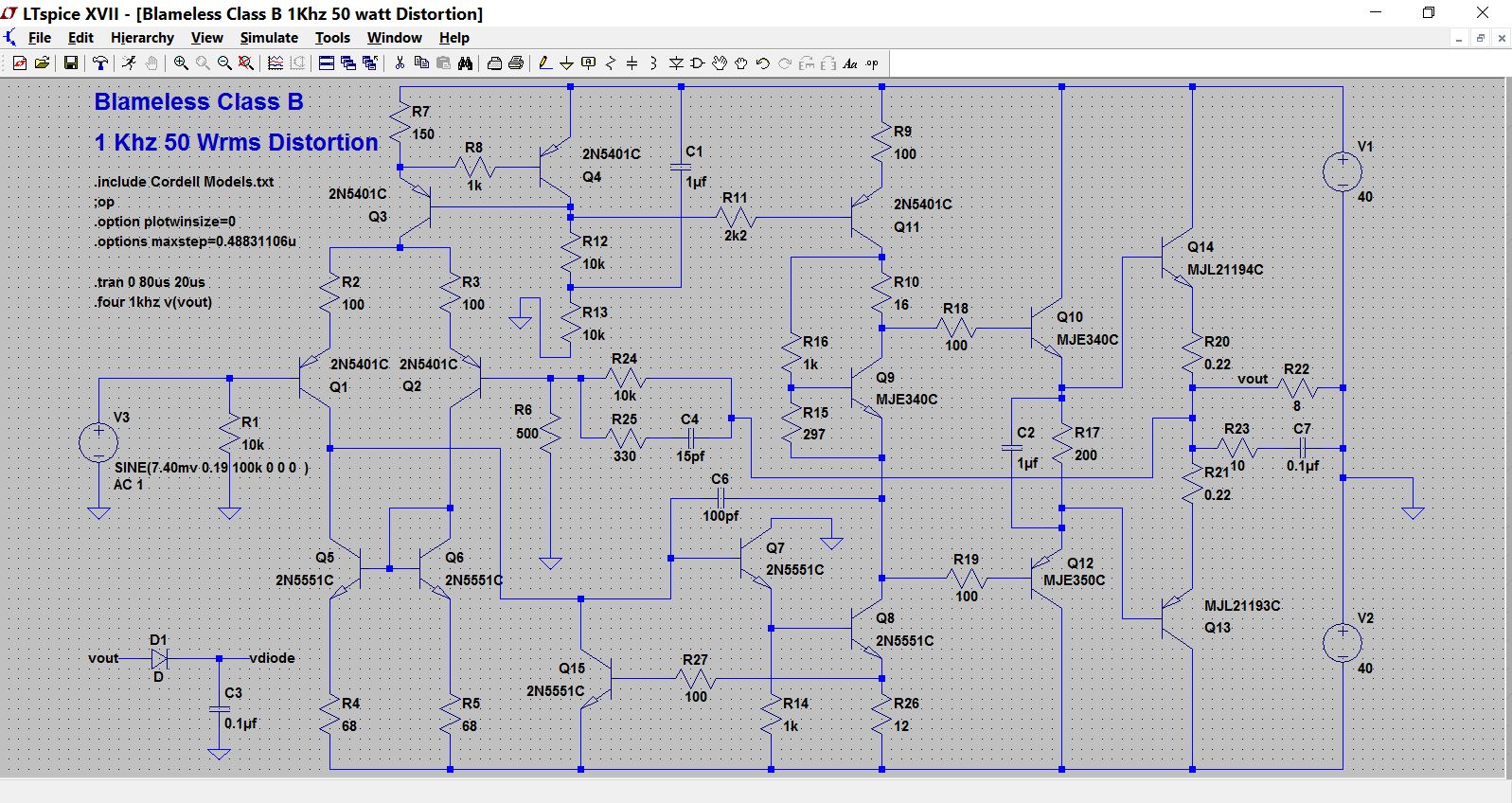Click '.options maxstep=0.48831106u' directive

195,241
